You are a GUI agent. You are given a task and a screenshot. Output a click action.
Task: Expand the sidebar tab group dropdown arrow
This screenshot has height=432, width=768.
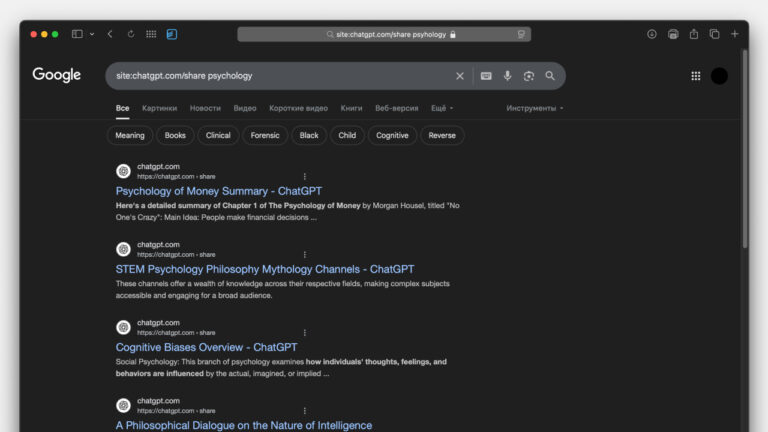click(92, 34)
